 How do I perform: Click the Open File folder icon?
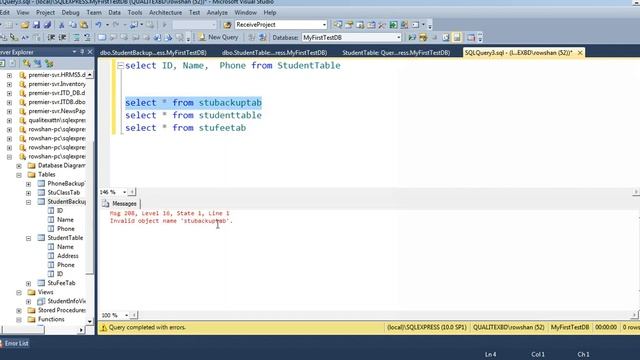pyautogui.click(x=24, y=25)
